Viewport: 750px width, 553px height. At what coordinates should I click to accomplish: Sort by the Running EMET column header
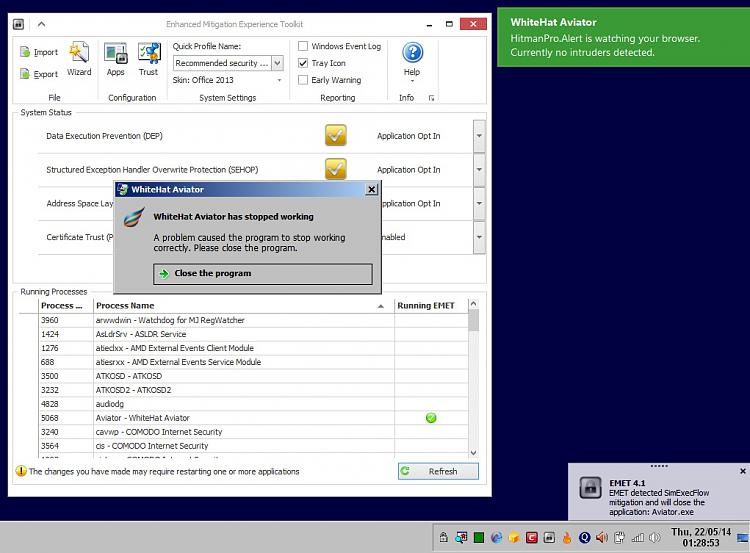pyautogui.click(x=430, y=305)
